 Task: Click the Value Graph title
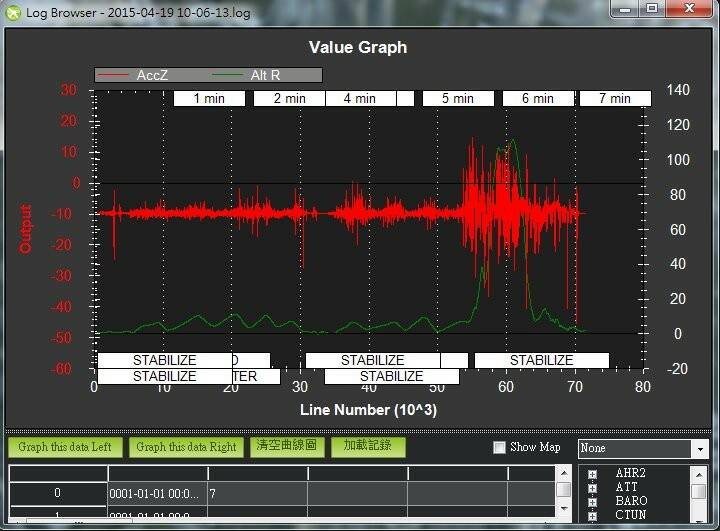[x=358, y=47]
